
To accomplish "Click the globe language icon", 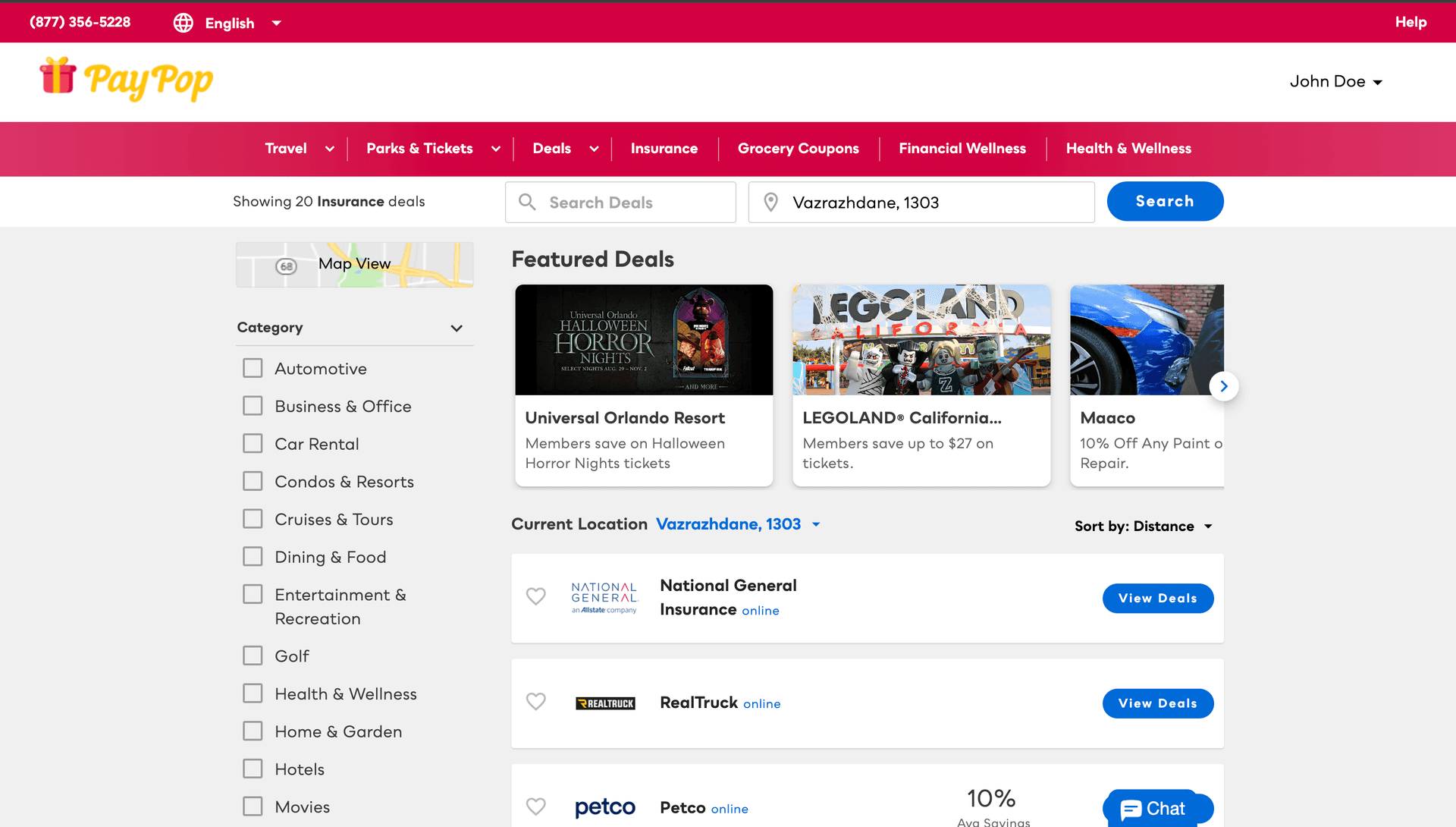I will [183, 23].
